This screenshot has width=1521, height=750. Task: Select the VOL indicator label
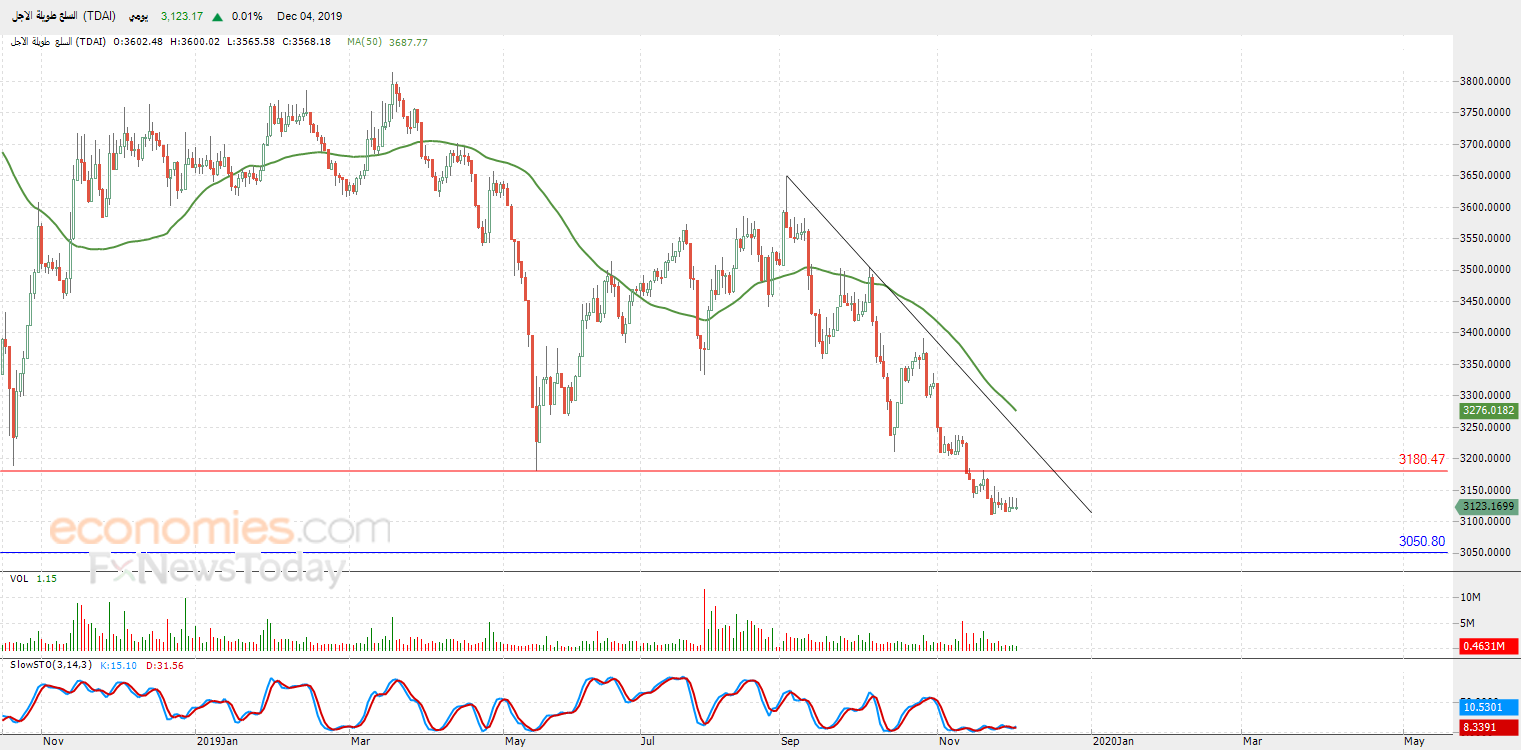click(19, 578)
